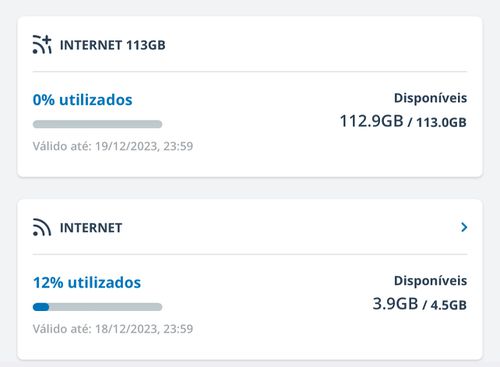Click Disponíveis label in INTERNET card
Viewport: 500px width, 367px height.
click(430, 281)
